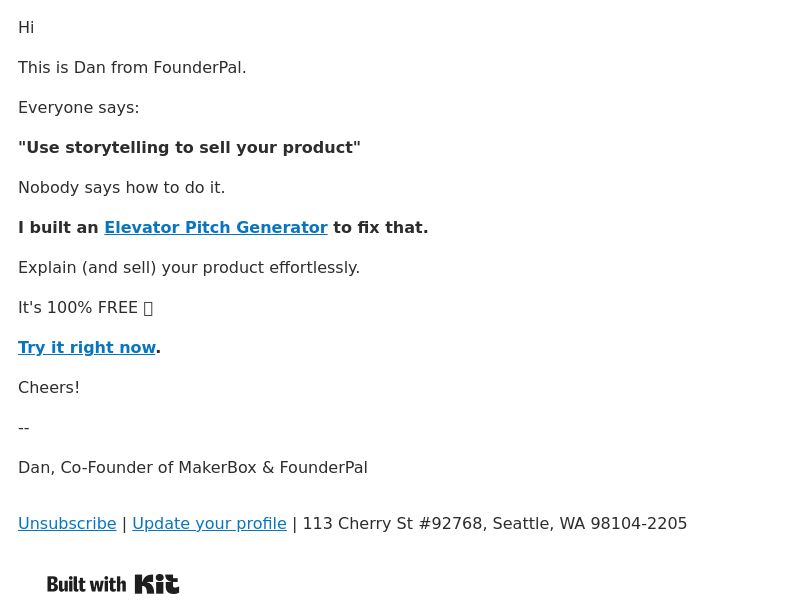Click the "It's 100% FREE" text

(x=78, y=308)
